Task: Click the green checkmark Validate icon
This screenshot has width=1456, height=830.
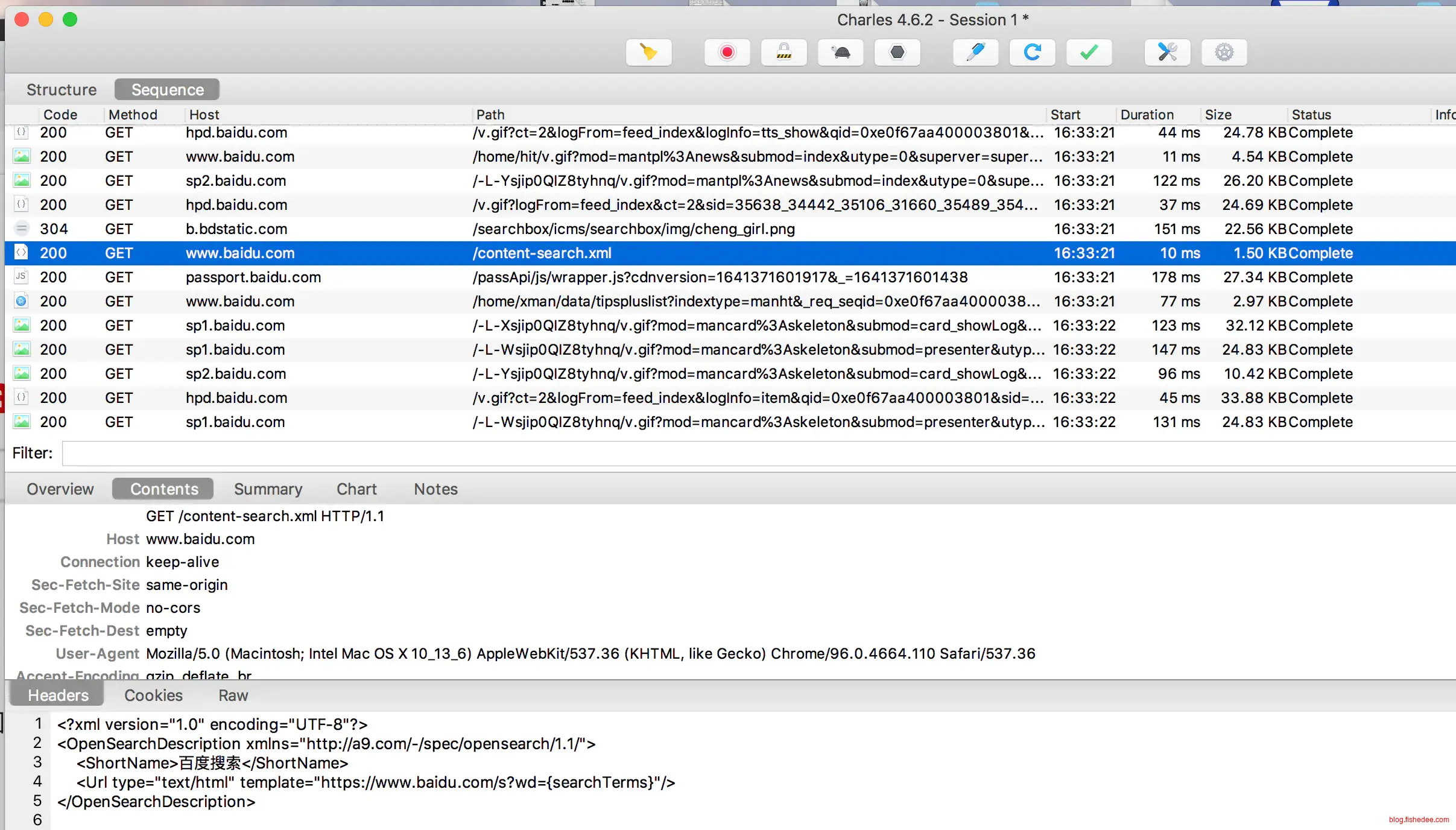Action: [x=1089, y=52]
